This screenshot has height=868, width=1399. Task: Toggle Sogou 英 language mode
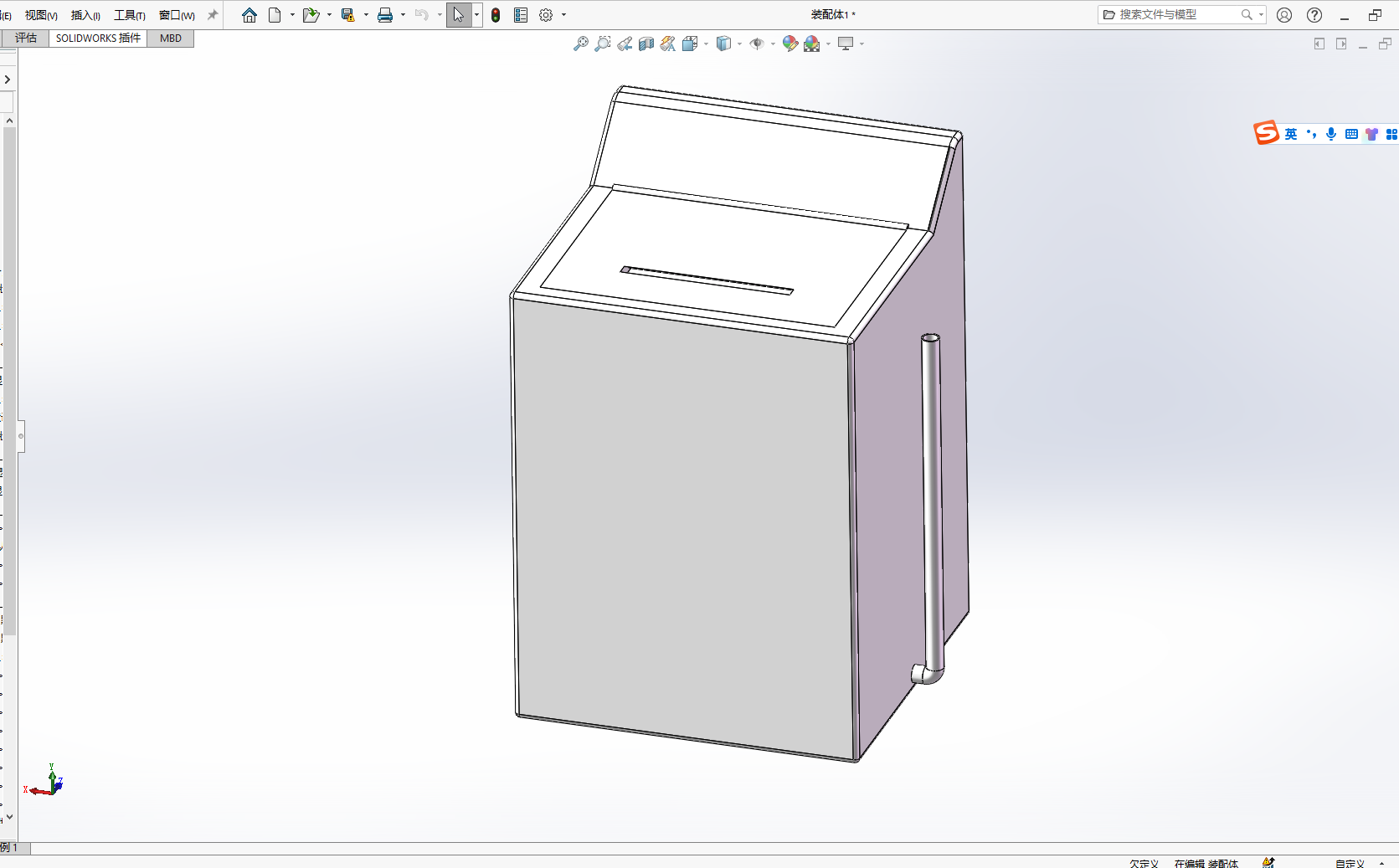pos(1291,134)
